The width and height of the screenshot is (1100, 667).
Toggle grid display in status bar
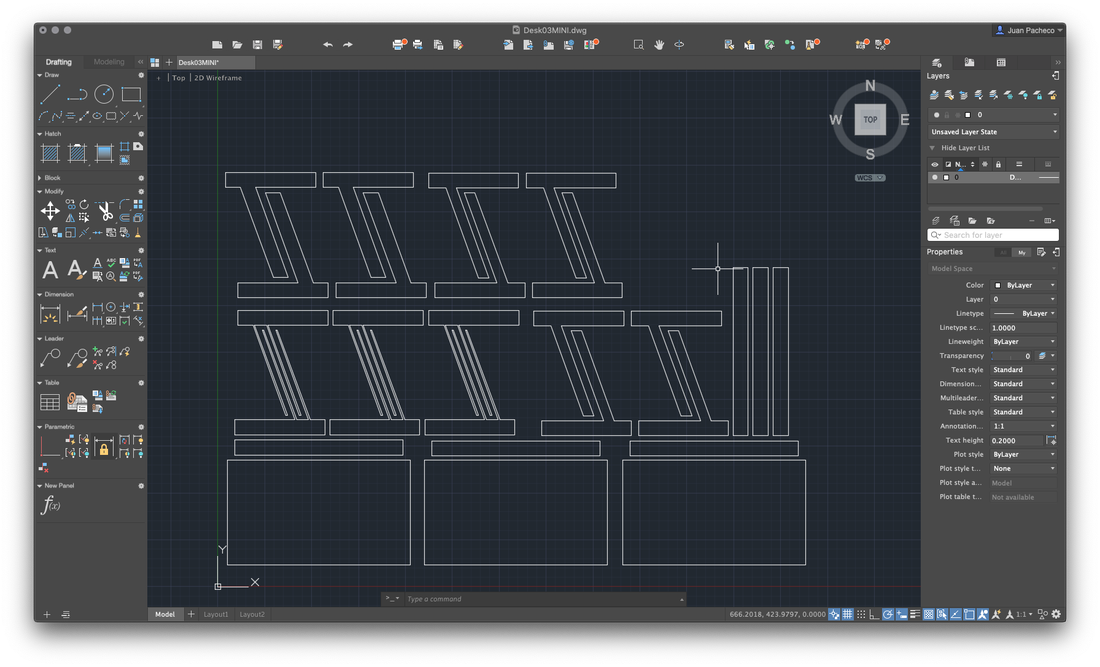847,614
